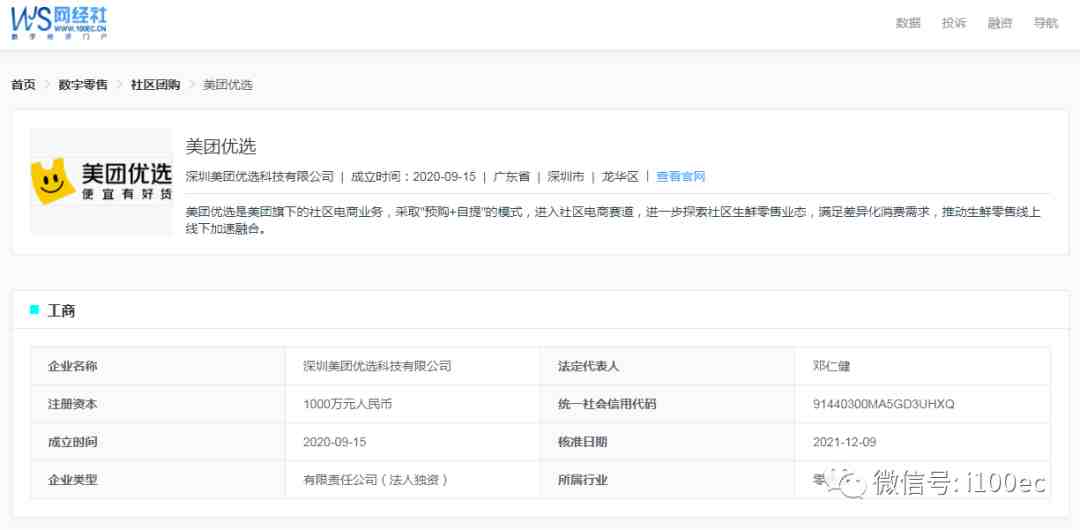
Task: Click 龙华区 location text
Action: coord(620,176)
